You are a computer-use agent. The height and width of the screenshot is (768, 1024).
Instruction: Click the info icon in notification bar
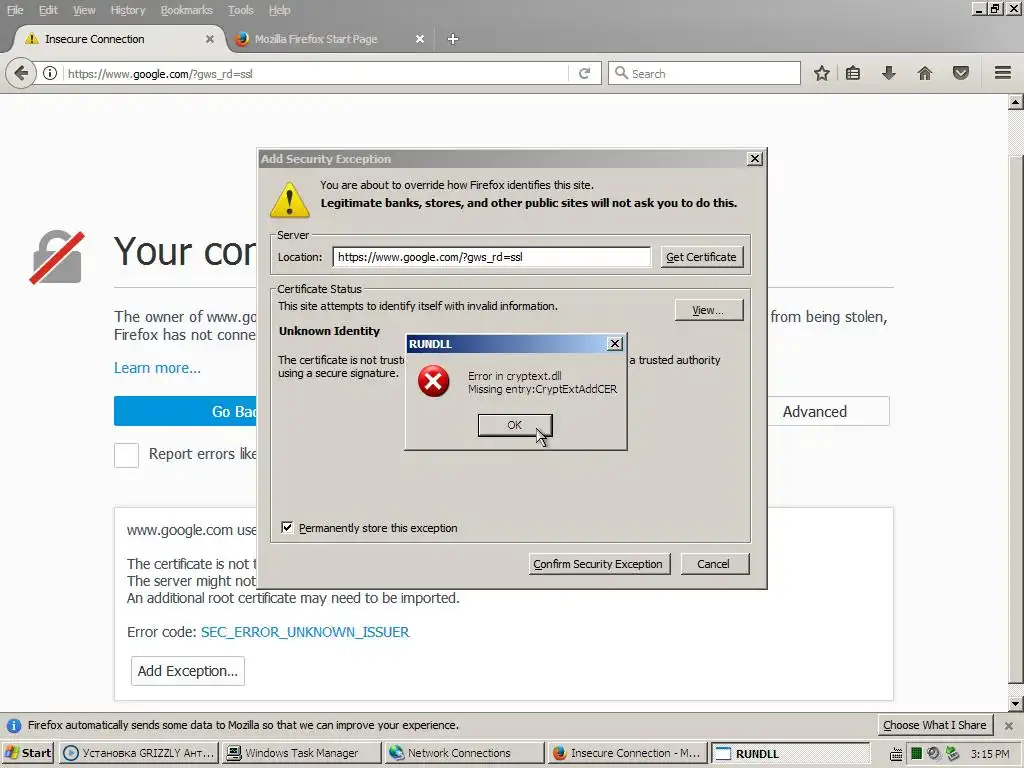click(x=14, y=726)
